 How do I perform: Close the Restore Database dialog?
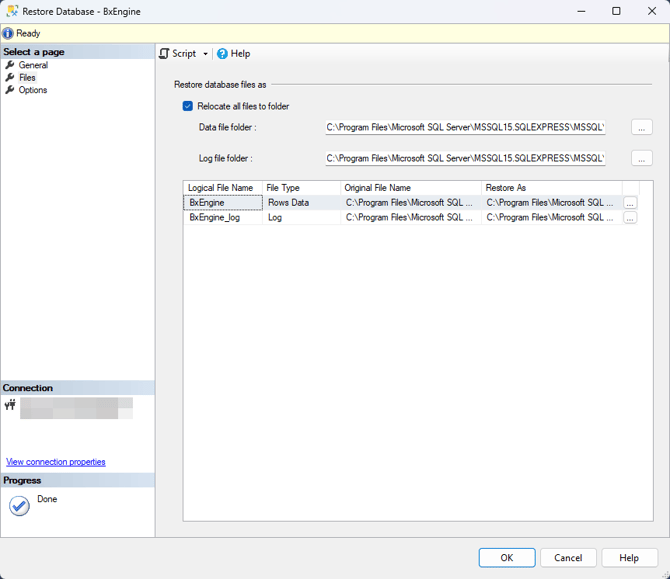(x=652, y=11)
